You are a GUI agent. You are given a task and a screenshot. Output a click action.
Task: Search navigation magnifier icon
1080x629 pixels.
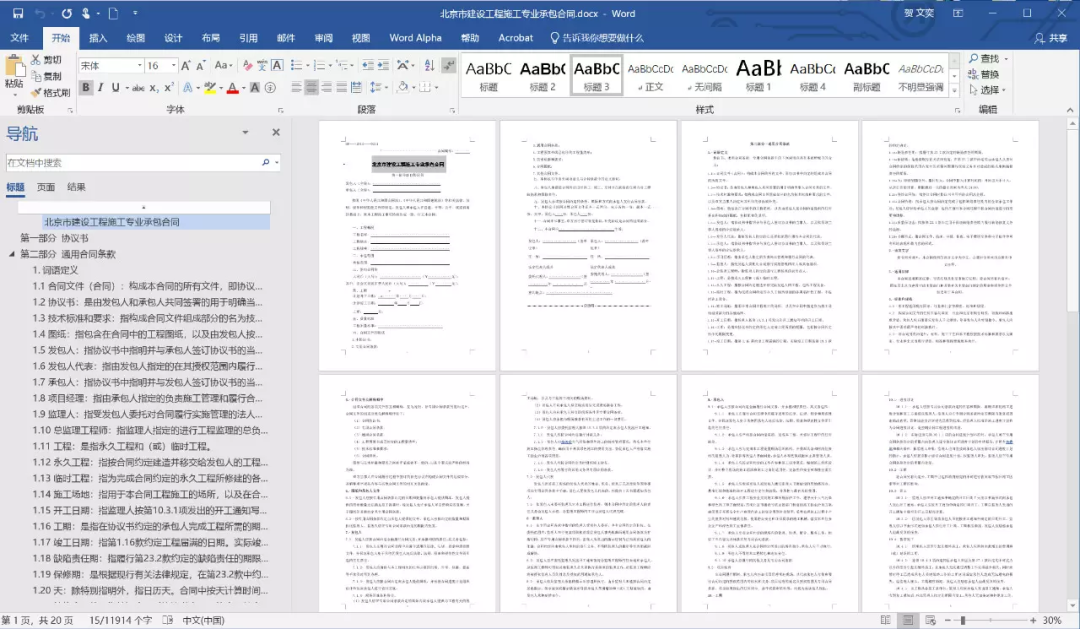click(x=266, y=163)
